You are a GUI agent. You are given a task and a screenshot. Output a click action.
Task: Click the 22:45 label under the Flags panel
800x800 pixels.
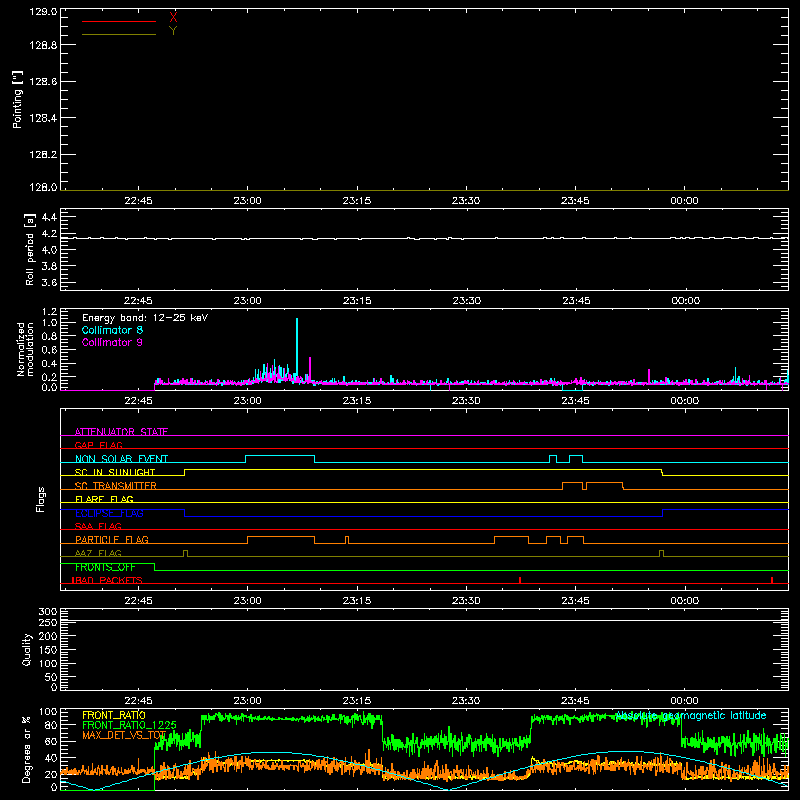point(138,601)
